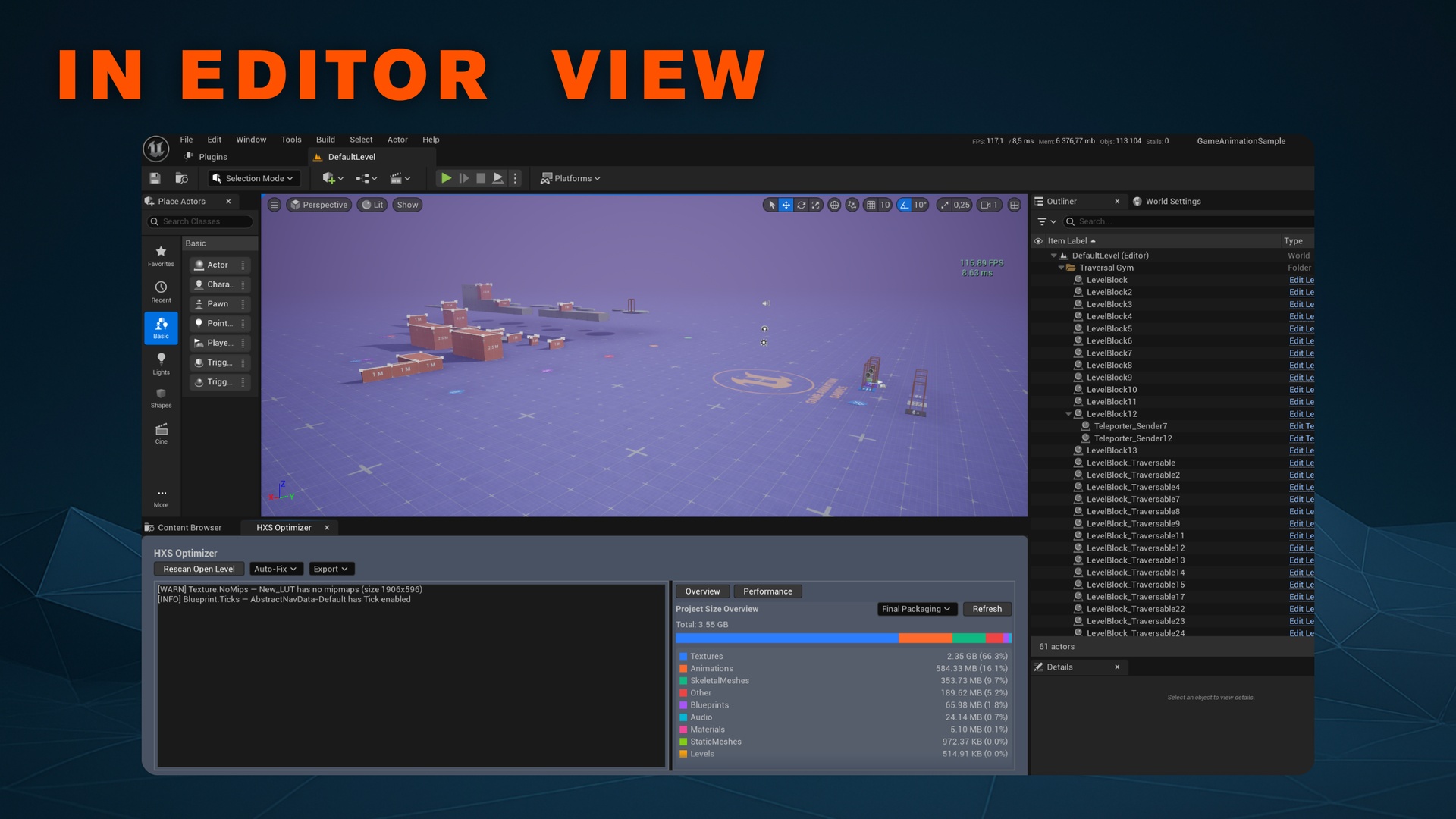Image resolution: width=1456 pixels, height=819 pixels.
Task: Click the Perspective view mode button
Action: pos(319,205)
